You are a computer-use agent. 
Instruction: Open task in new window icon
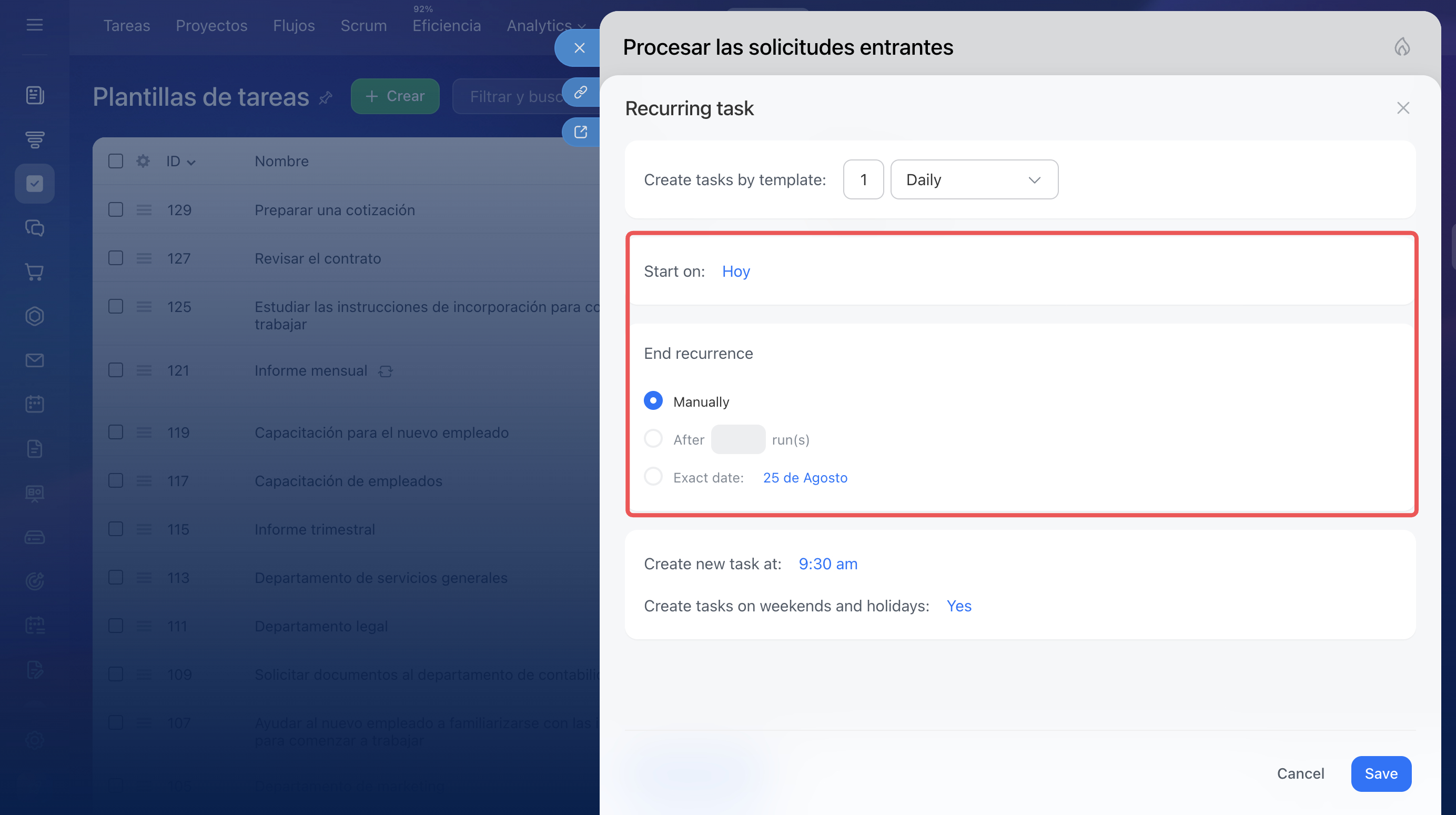(581, 132)
